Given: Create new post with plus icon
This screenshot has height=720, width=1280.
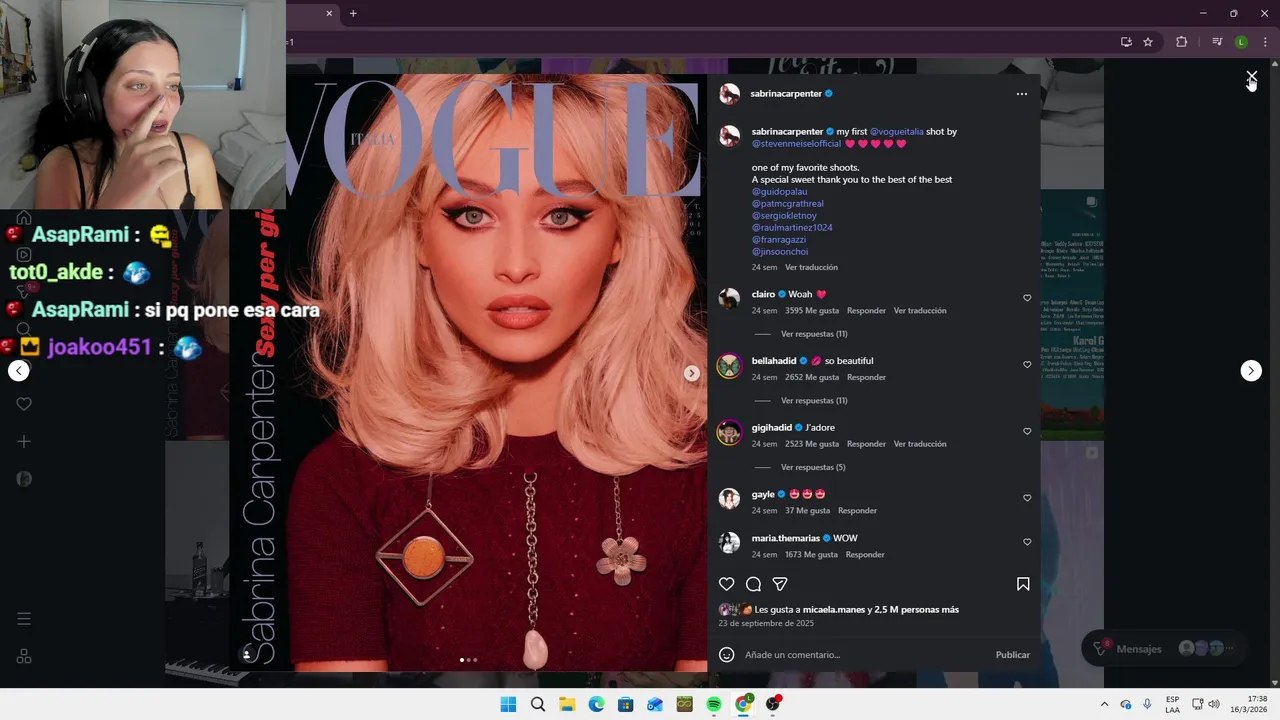Looking at the screenshot, I should (x=24, y=441).
